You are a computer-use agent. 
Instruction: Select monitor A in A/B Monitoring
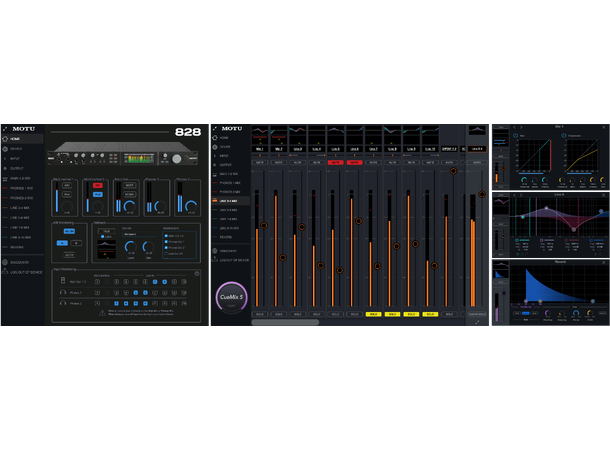point(62,243)
